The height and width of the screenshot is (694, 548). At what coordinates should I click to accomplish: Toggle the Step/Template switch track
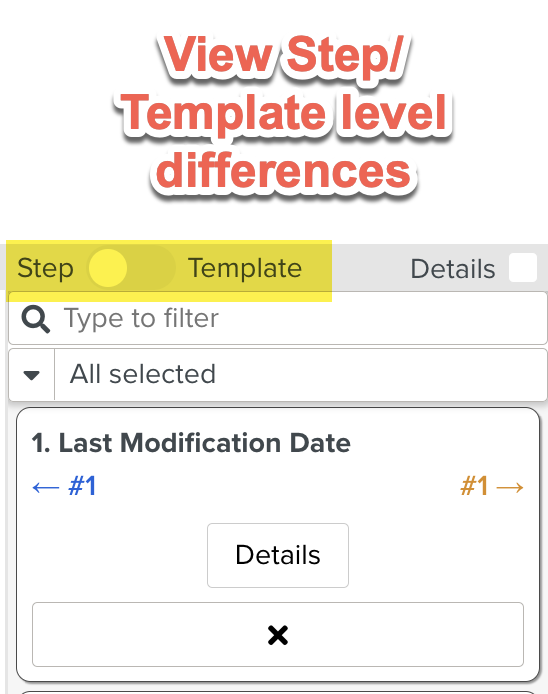pos(131,268)
